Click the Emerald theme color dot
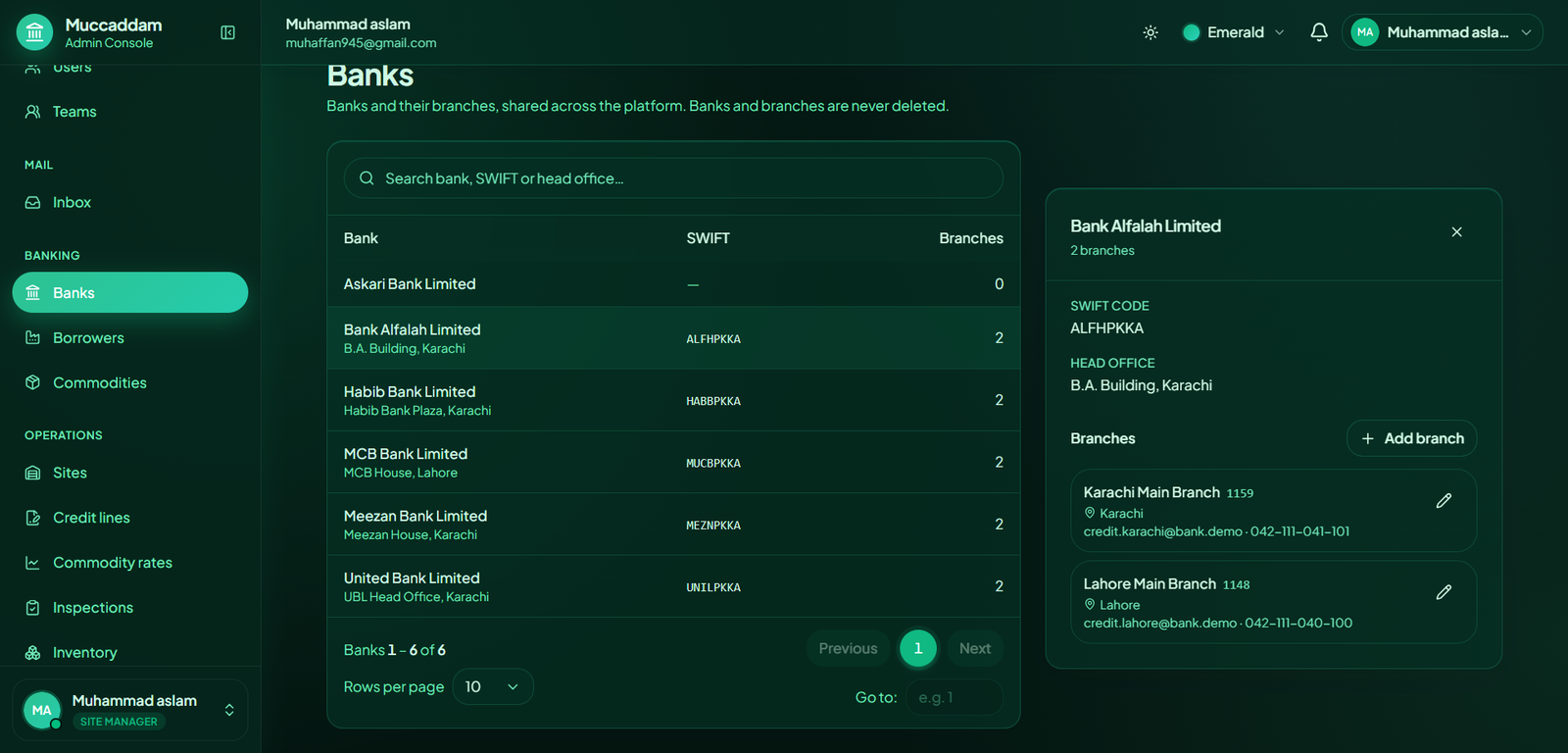This screenshot has width=1568, height=753. point(1192,32)
